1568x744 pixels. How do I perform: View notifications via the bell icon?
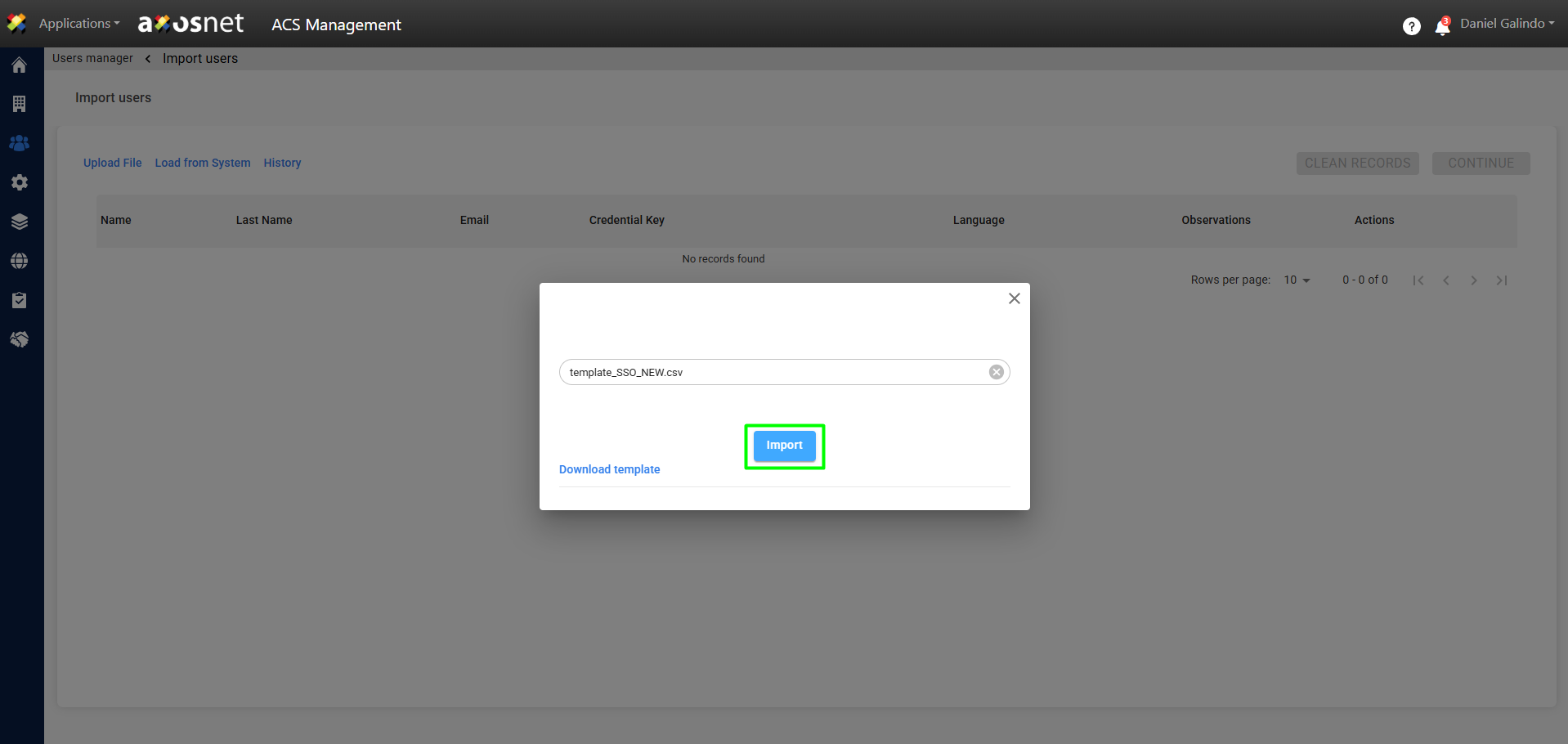pos(1442,27)
